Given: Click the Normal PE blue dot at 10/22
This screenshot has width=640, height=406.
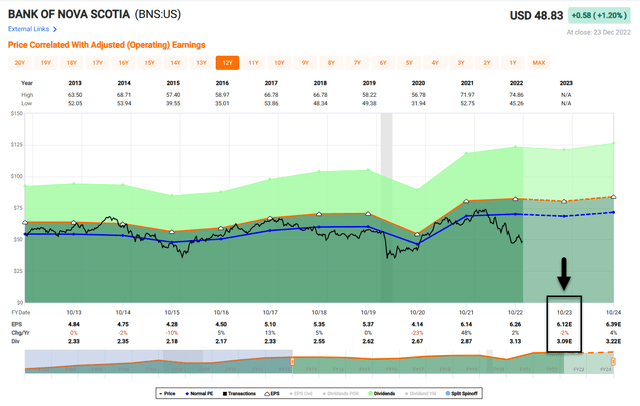Looking at the screenshot, I should click(515, 214).
